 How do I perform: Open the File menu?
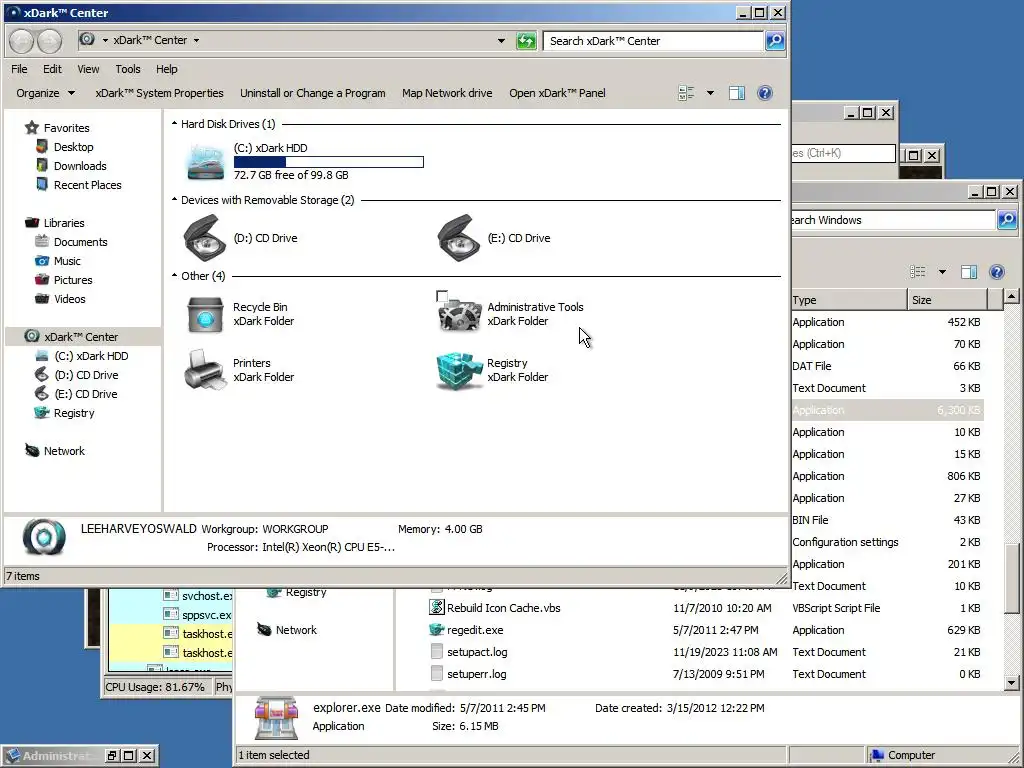tap(19, 69)
